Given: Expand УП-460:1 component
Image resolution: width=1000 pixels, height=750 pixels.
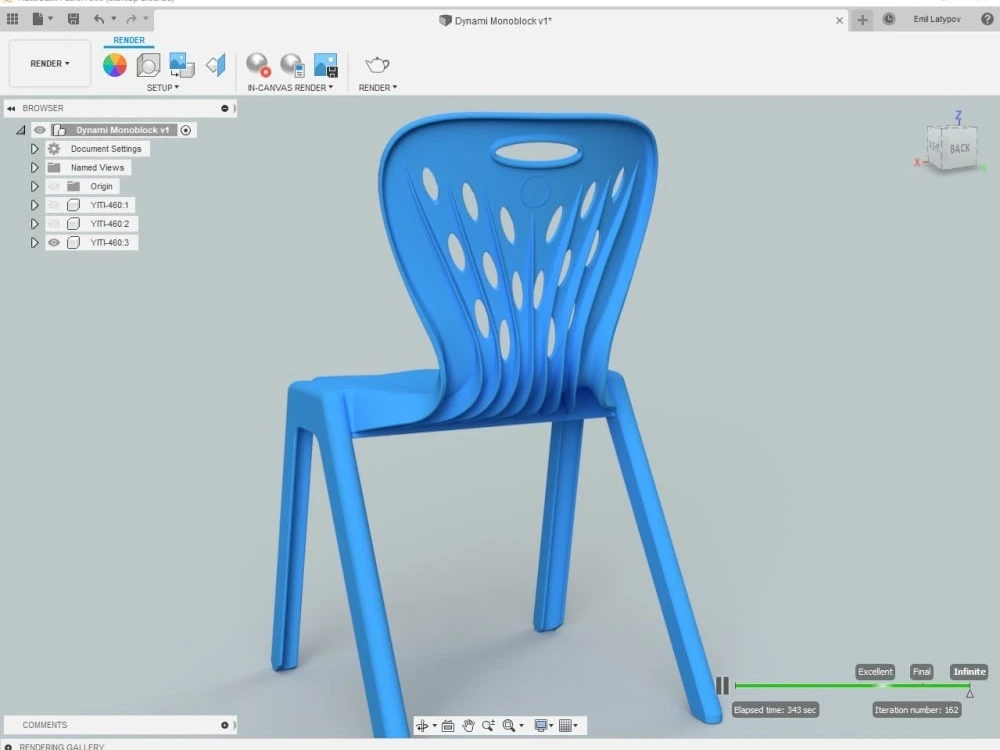Looking at the screenshot, I should coord(34,205).
